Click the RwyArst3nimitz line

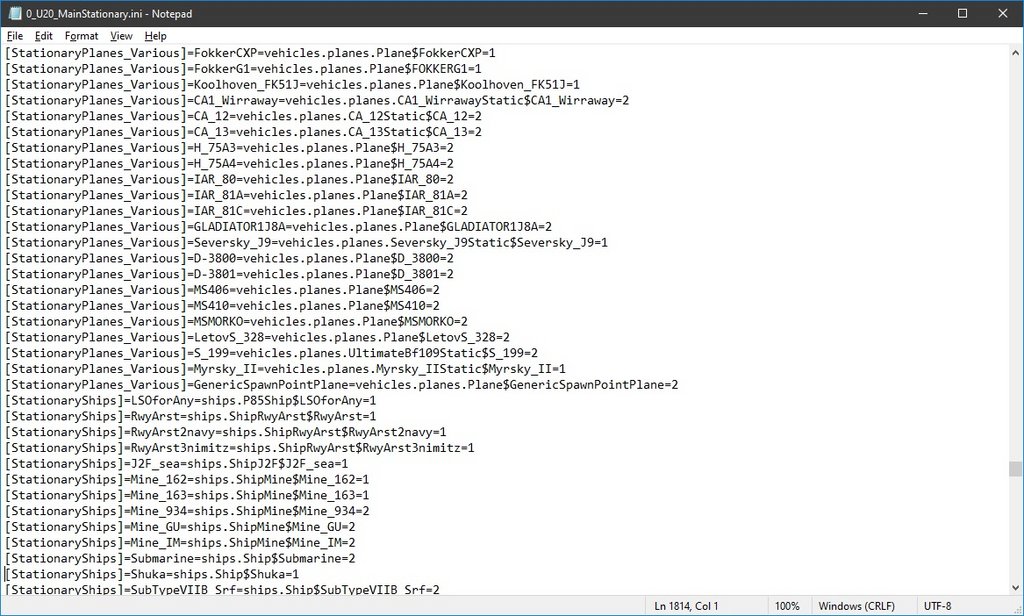(x=240, y=447)
